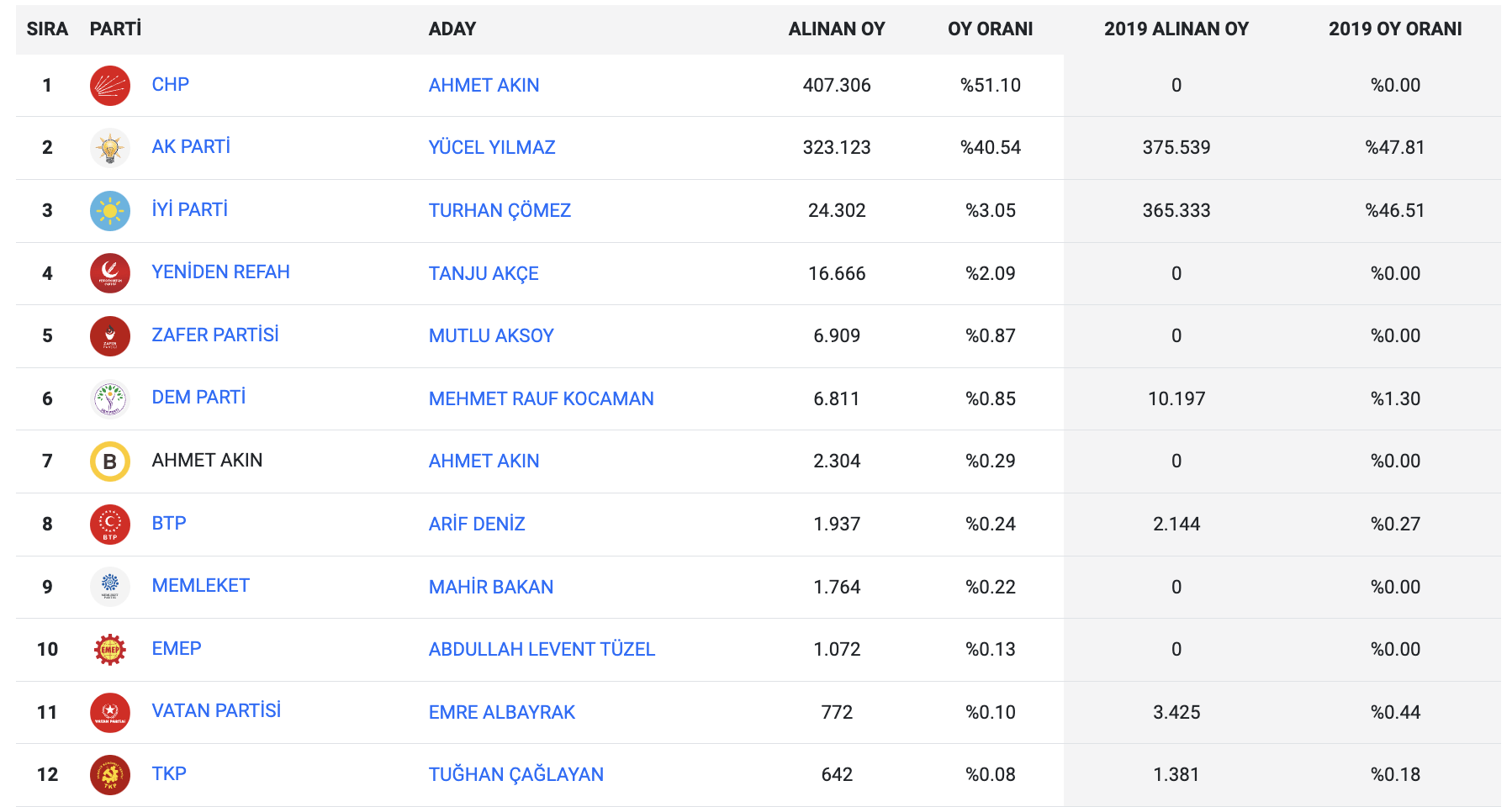
Task: Open candidate Mehmet Rauf Kocaman link
Action: pos(541,399)
